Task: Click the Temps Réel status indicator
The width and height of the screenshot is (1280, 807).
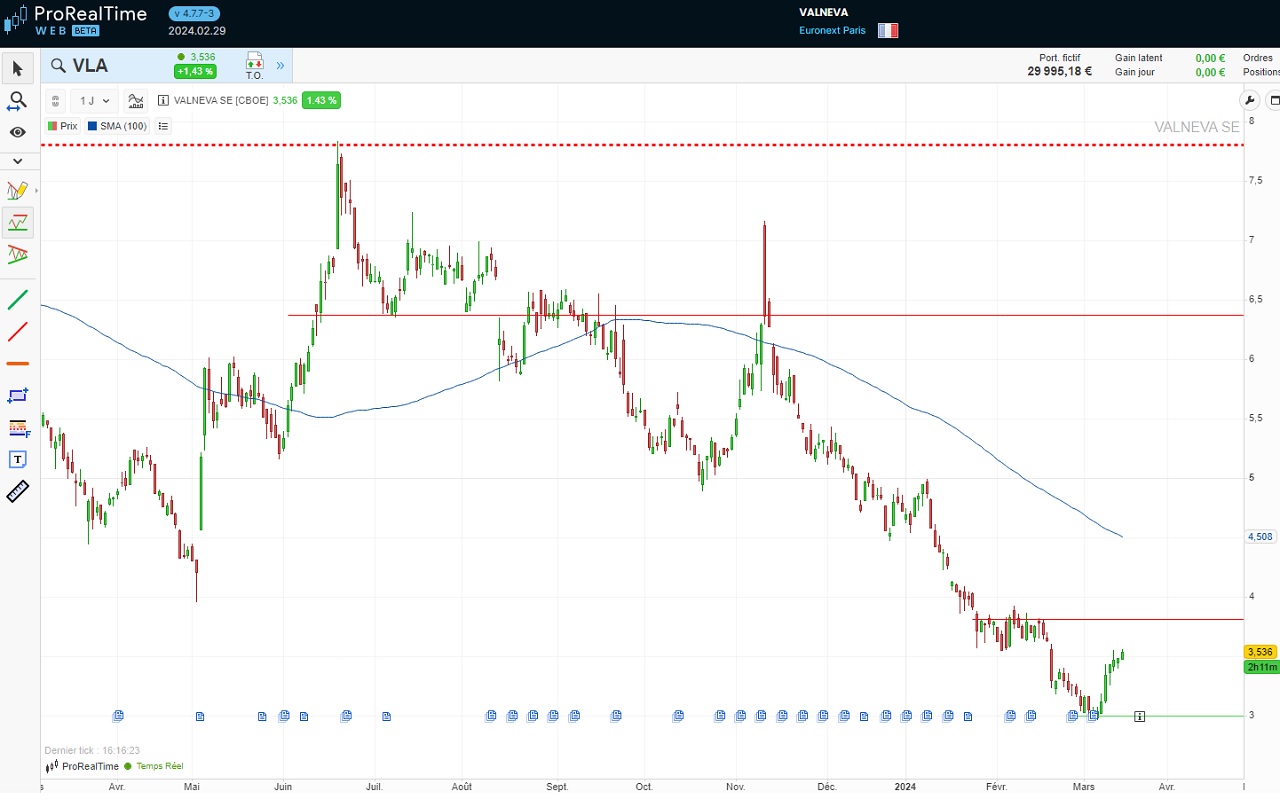Action: click(154, 766)
